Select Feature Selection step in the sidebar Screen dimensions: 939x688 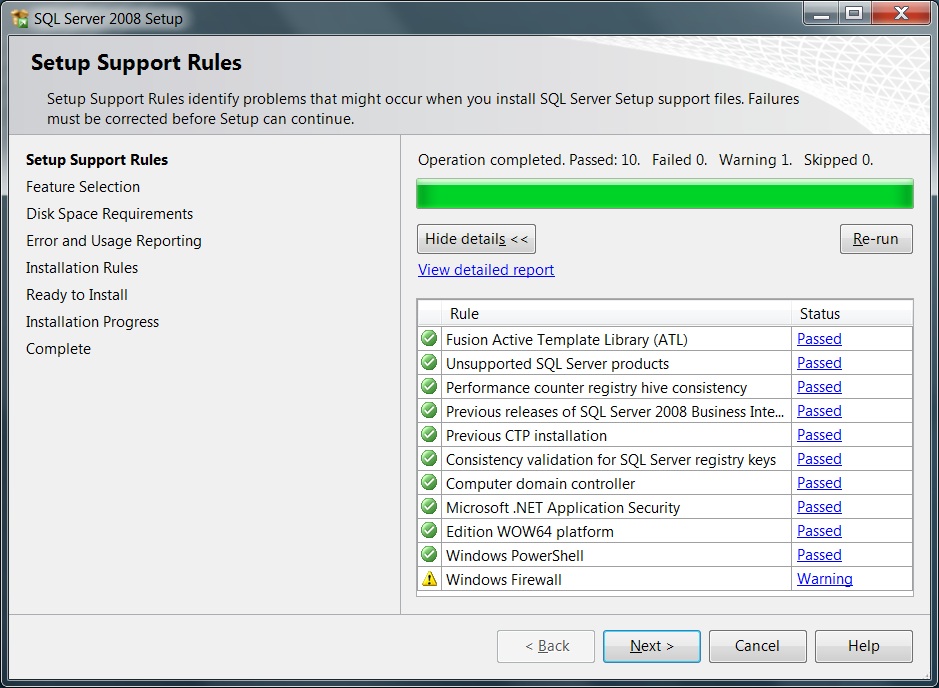coord(83,187)
